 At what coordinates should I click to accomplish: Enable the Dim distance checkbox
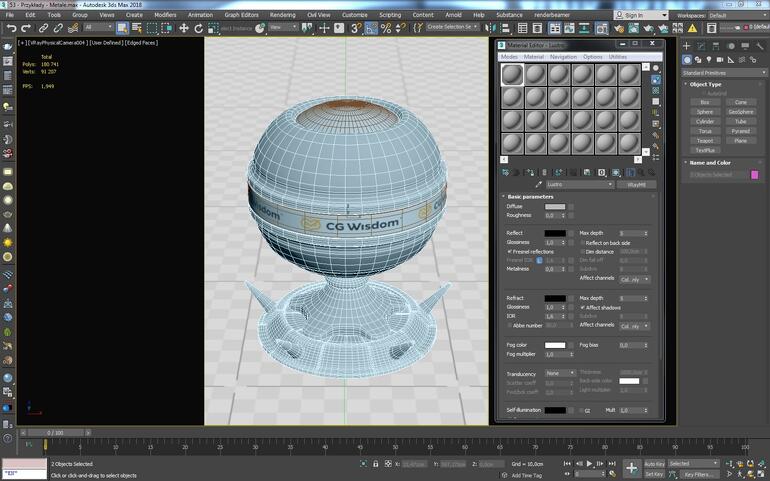(582, 252)
